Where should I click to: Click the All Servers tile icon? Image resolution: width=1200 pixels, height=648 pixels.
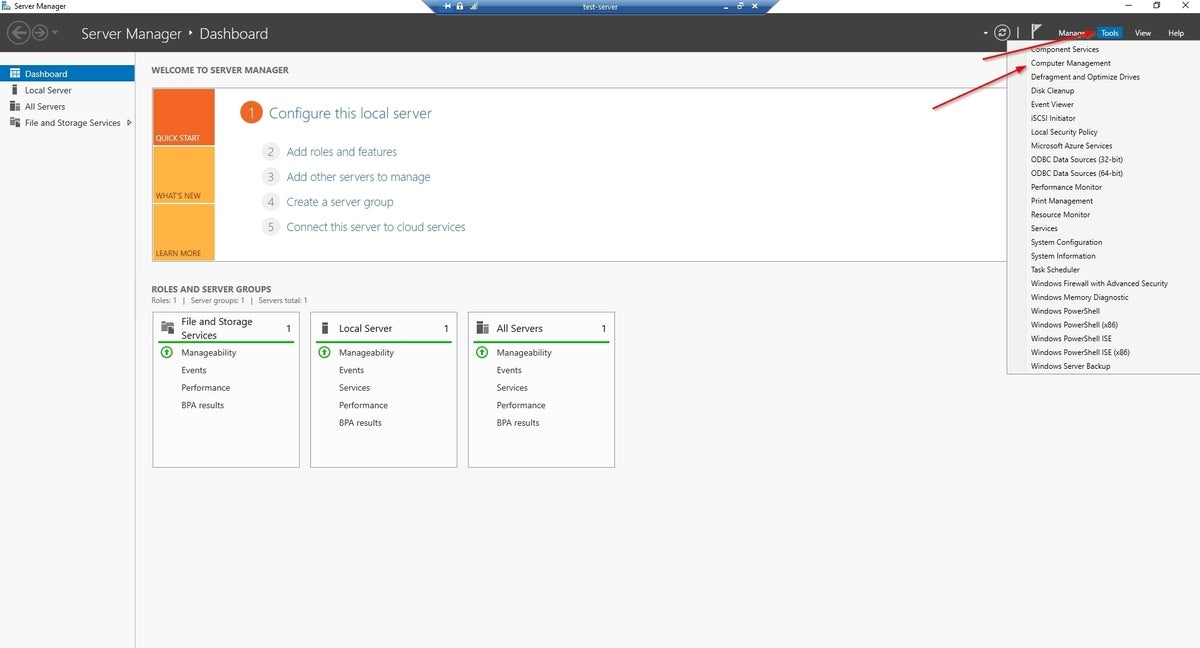[482, 328]
